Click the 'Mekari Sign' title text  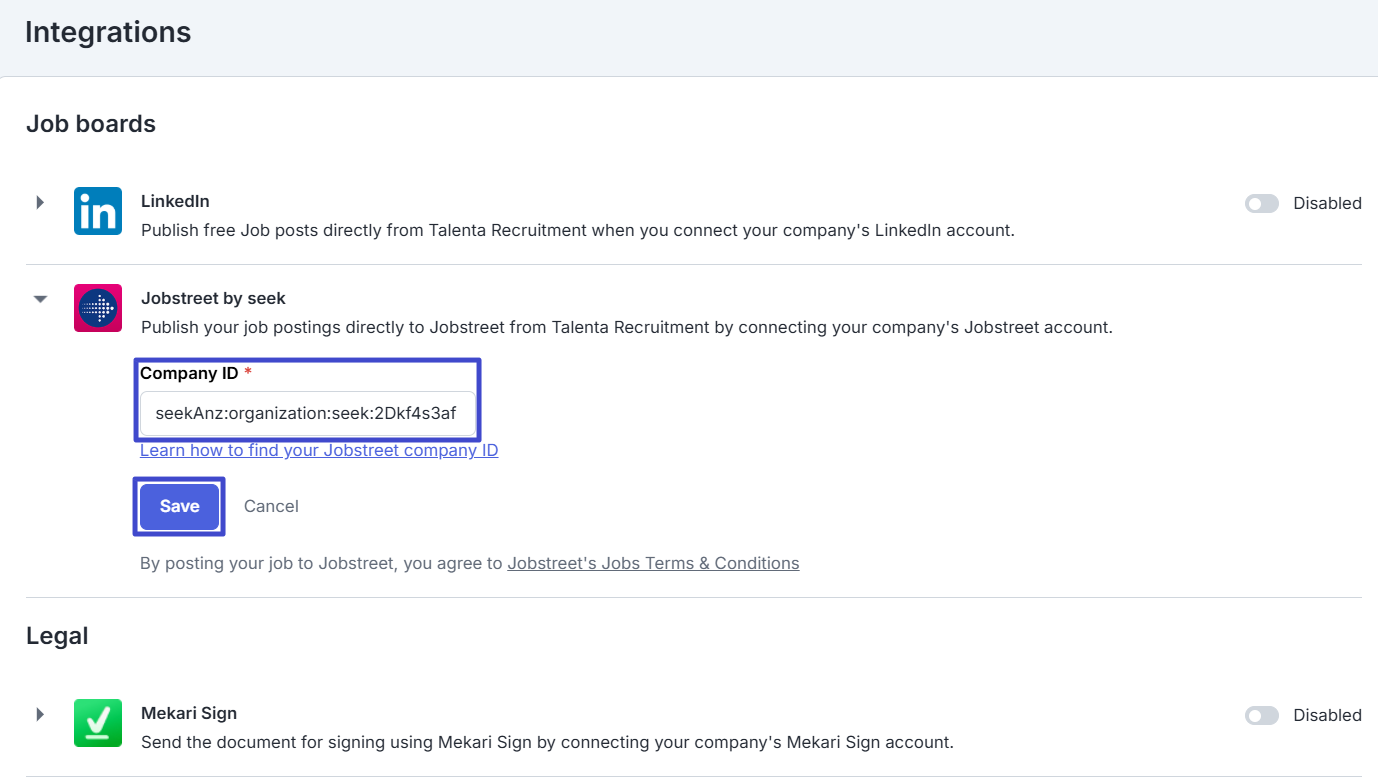tap(189, 713)
